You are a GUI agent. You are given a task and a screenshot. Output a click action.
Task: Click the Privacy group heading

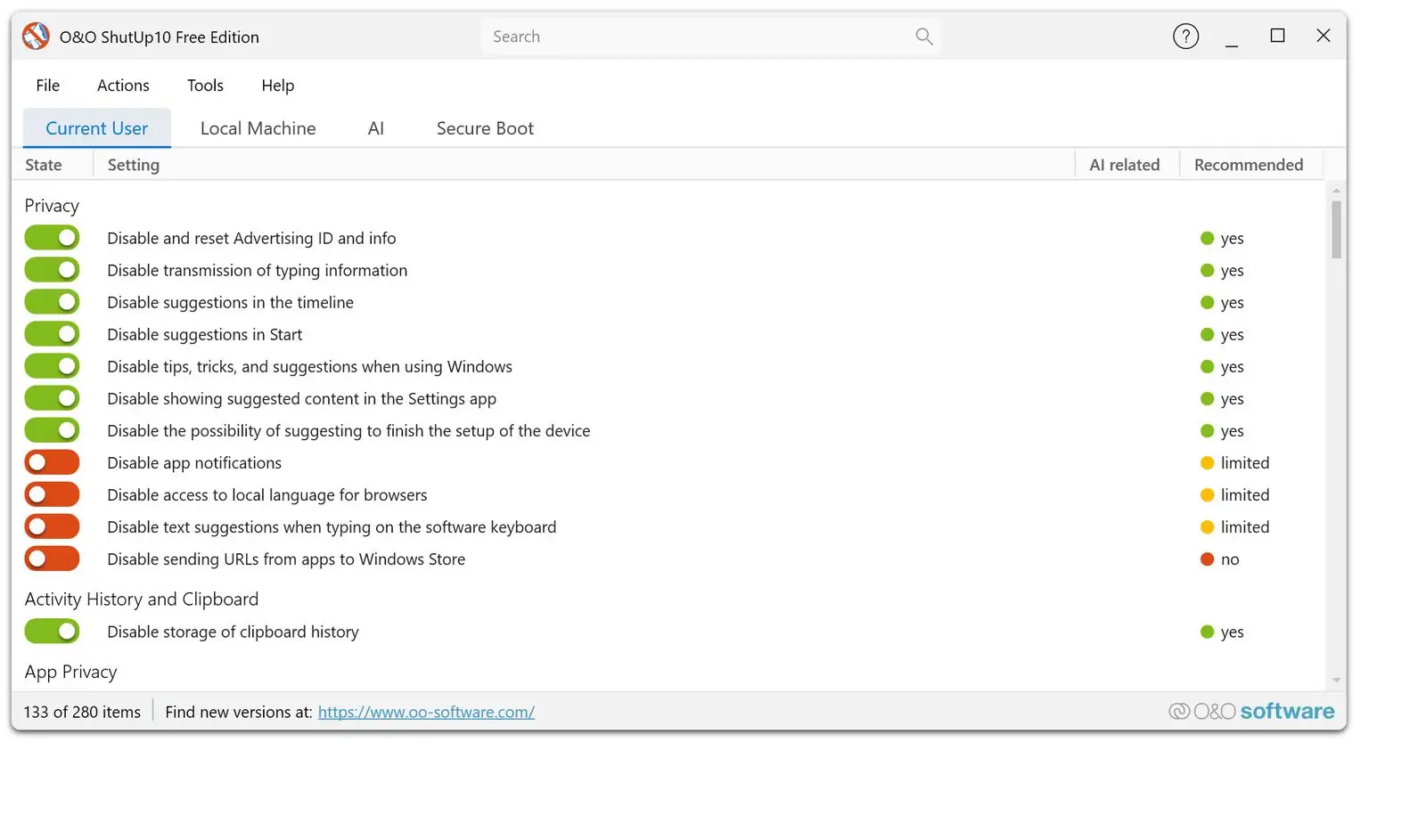[52, 206]
